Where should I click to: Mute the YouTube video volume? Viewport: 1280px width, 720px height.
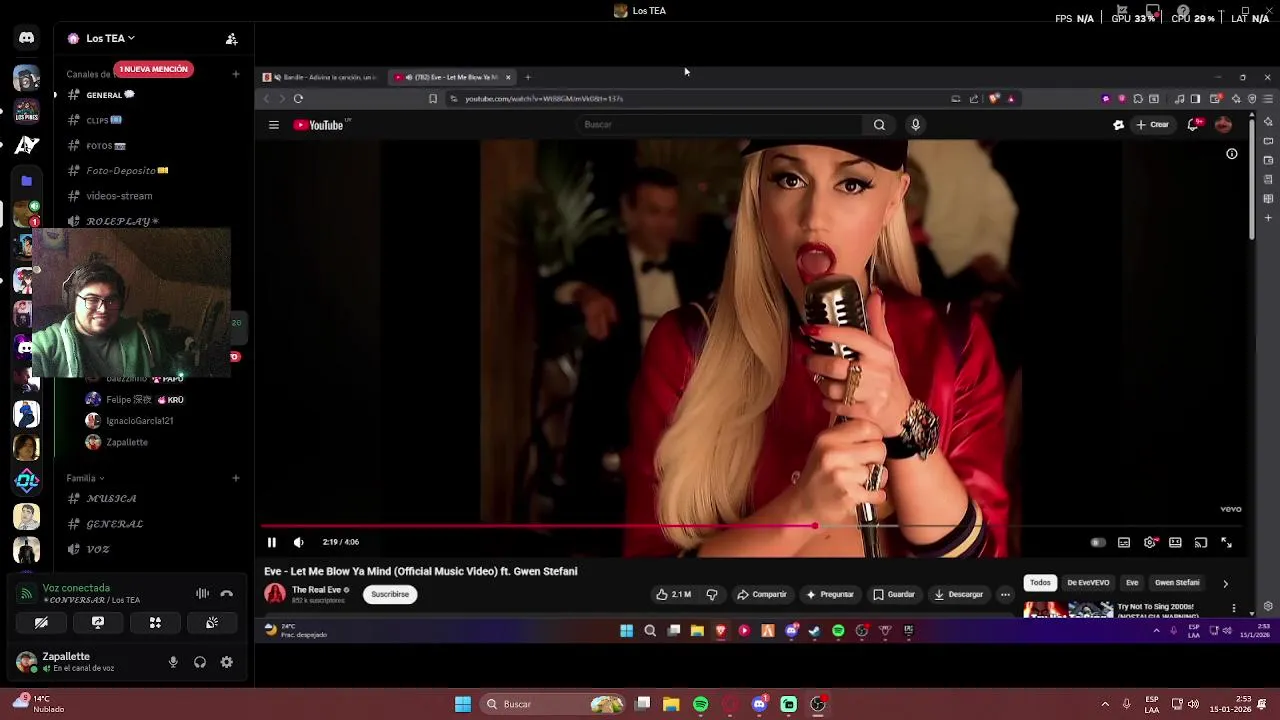(x=298, y=542)
